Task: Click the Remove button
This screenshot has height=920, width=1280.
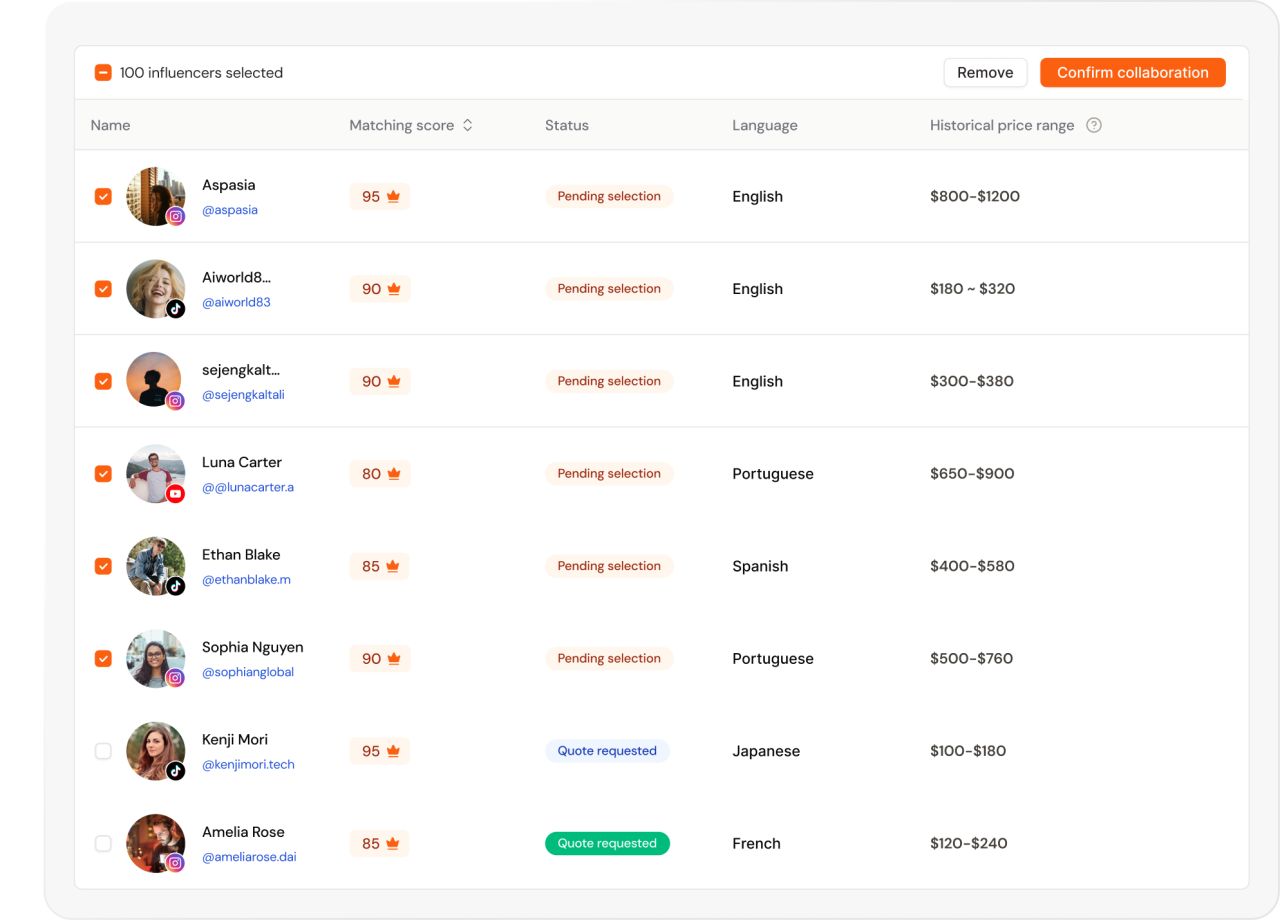Action: pos(985,73)
